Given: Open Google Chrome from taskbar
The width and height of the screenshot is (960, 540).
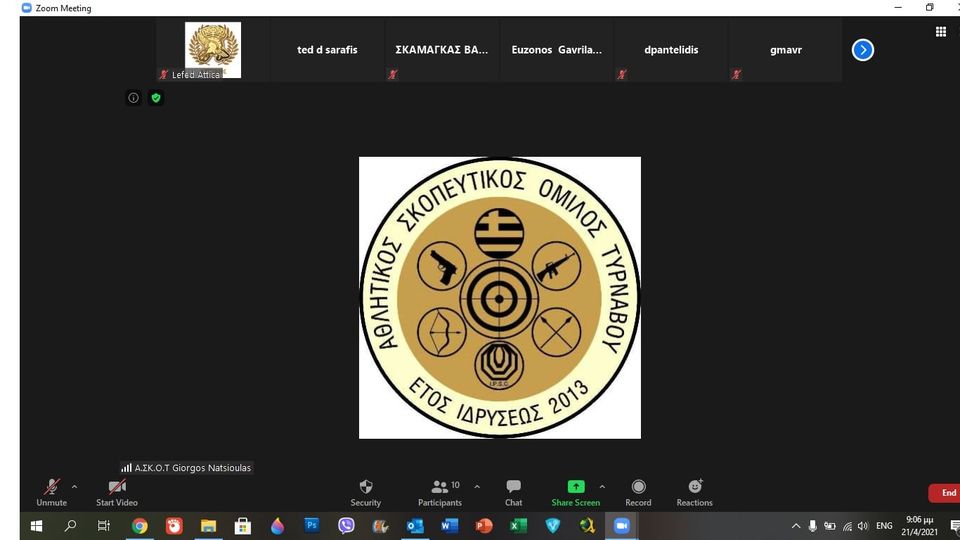Looking at the screenshot, I should click(x=140, y=526).
